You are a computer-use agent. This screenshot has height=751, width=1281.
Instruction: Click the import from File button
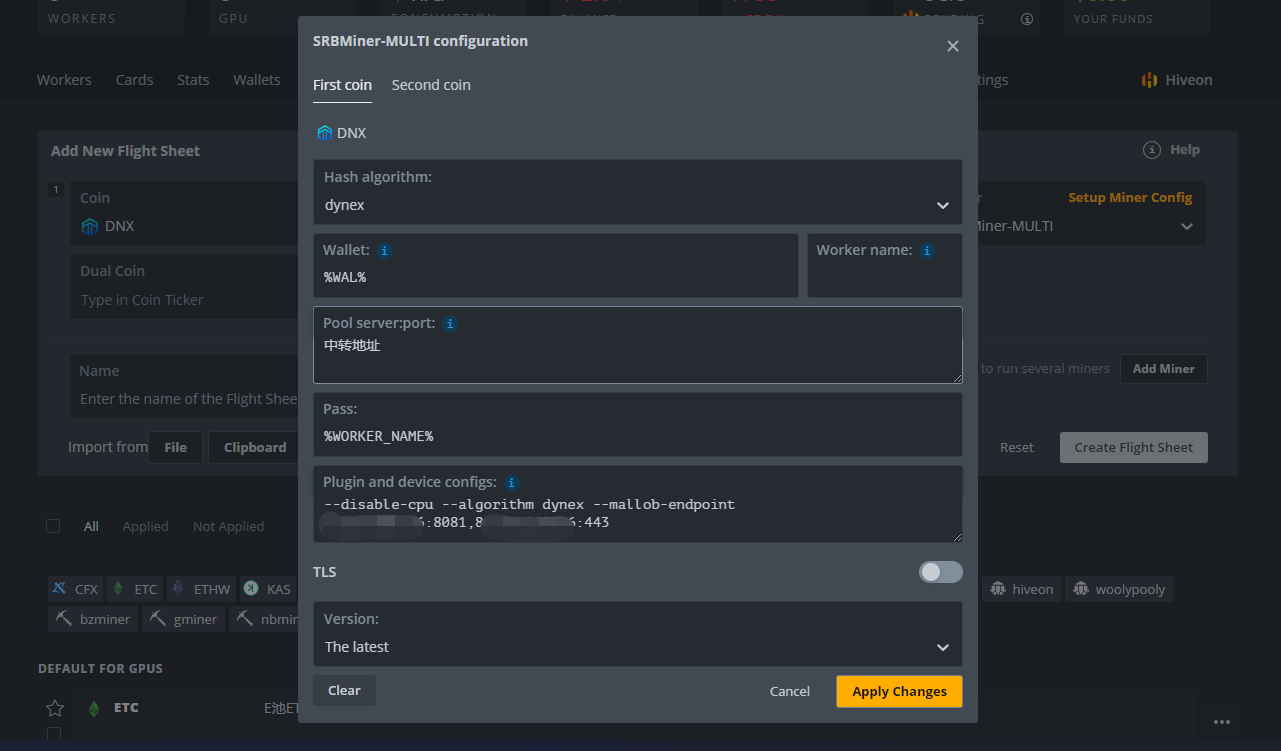pyautogui.click(x=175, y=447)
